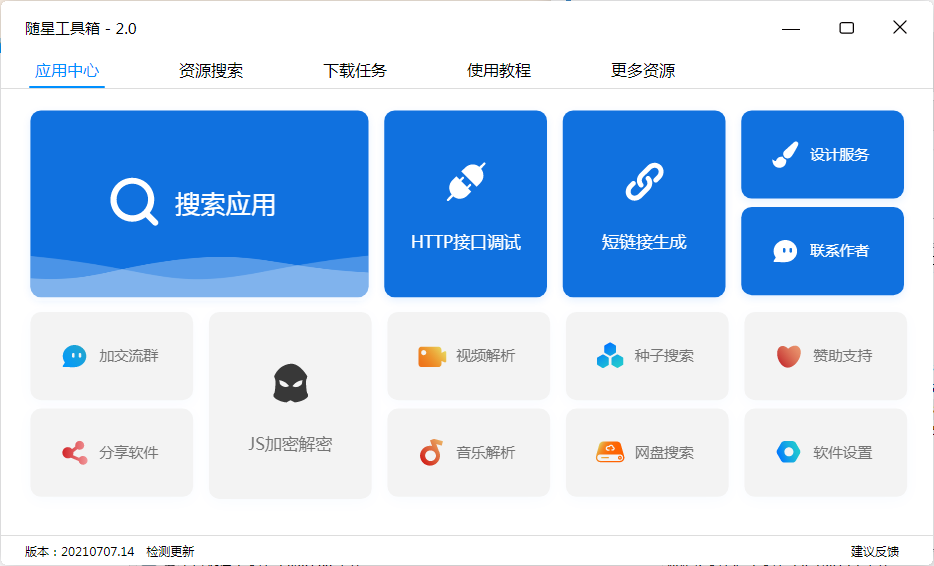Select the 更多资源 tab
The image size is (934, 566).
[x=643, y=71]
